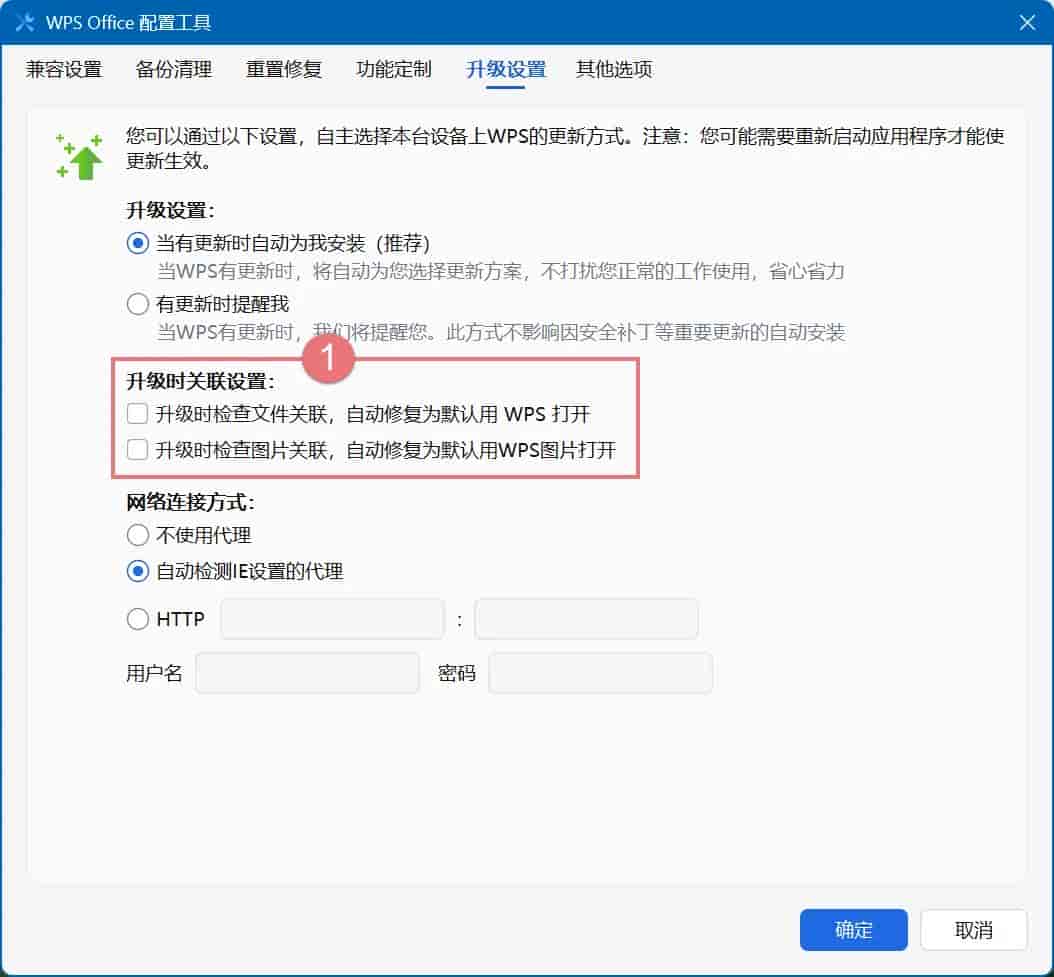
Task: Click the HTTP proxy address field
Action: pyautogui.click(x=332, y=619)
